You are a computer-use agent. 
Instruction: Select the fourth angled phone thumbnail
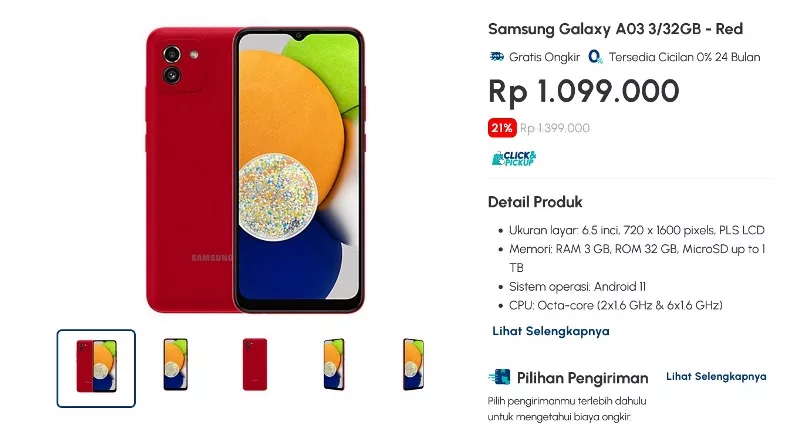coord(334,365)
